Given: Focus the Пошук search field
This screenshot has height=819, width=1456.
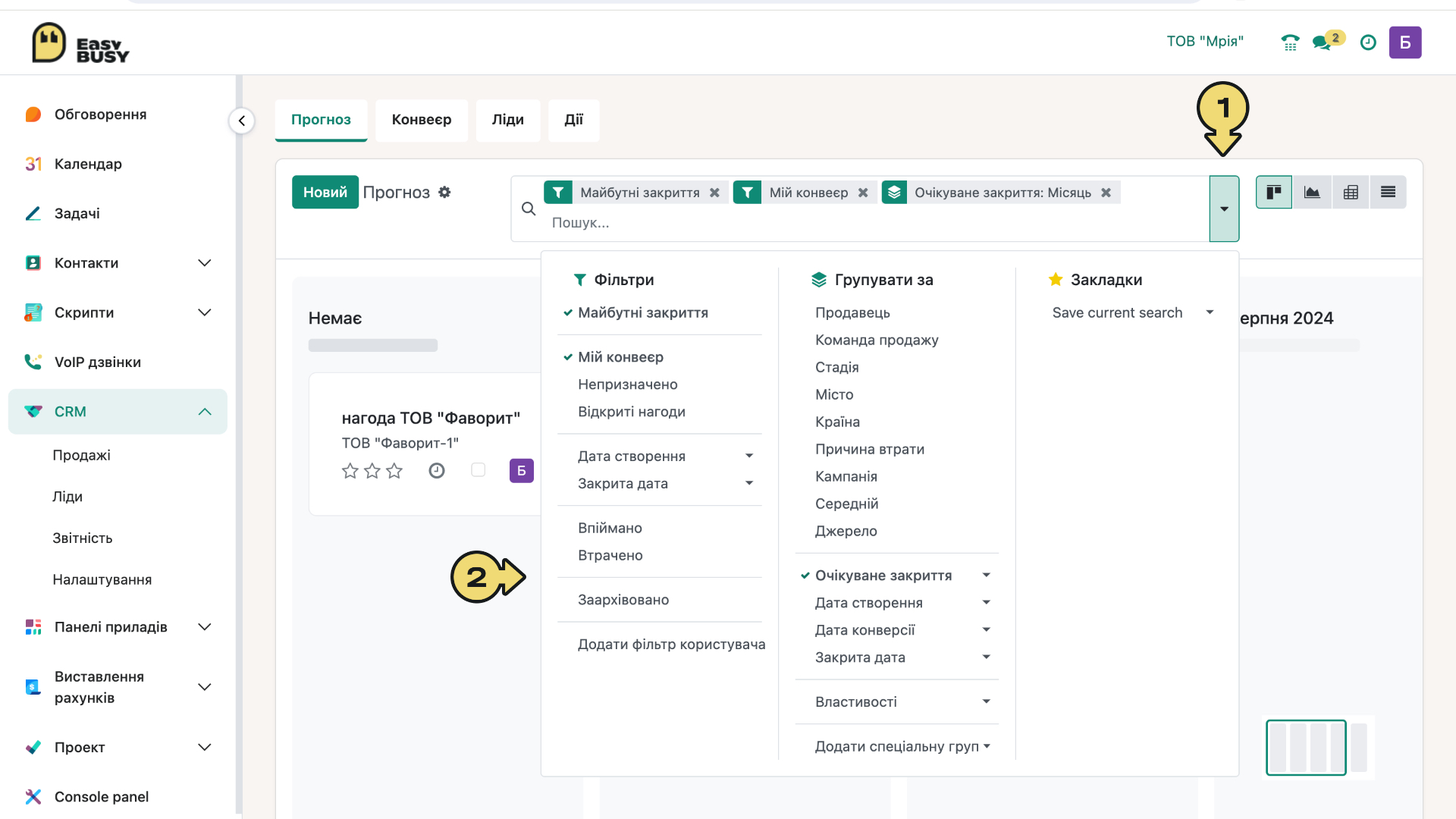Looking at the screenshot, I should pos(876,223).
